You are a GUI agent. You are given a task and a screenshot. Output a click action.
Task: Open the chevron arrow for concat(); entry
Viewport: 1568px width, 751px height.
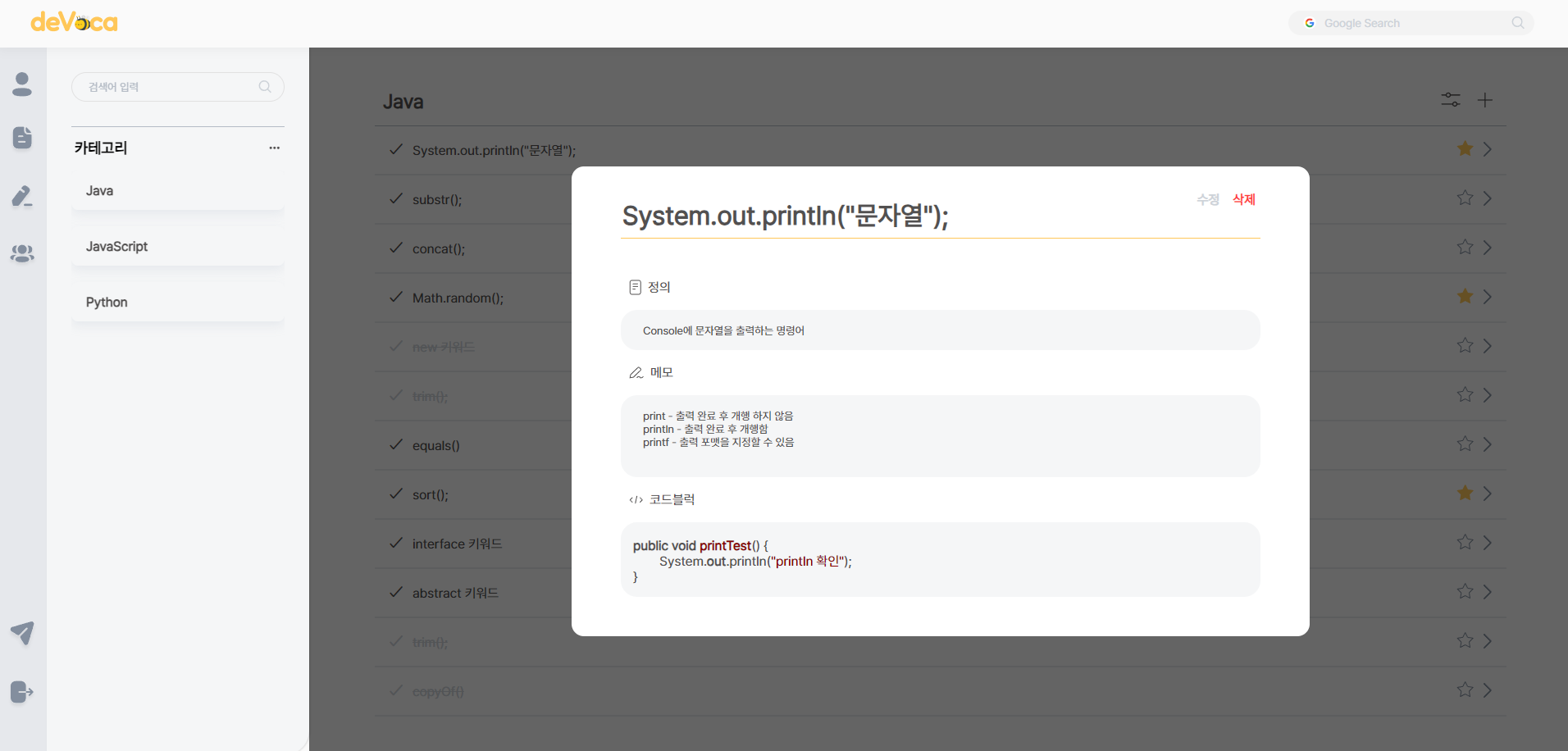click(1488, 247)
